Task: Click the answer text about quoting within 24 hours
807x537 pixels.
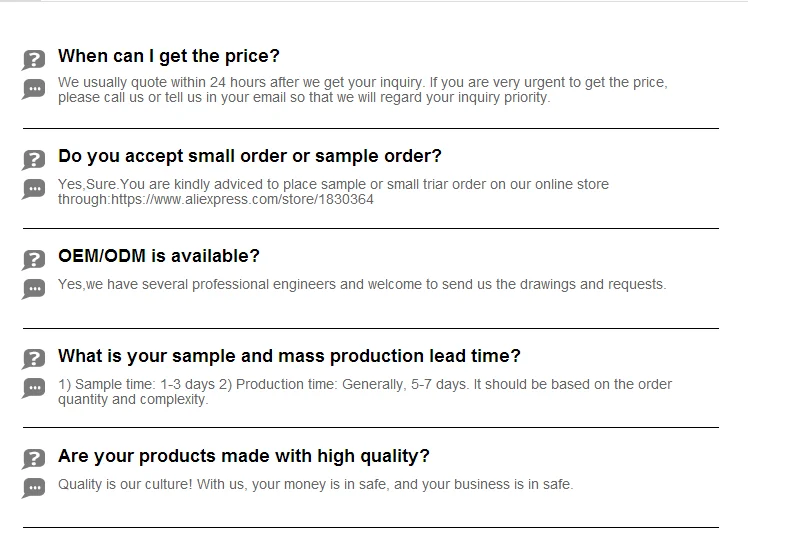Action: pyautogui.click(x=362, y=90)
